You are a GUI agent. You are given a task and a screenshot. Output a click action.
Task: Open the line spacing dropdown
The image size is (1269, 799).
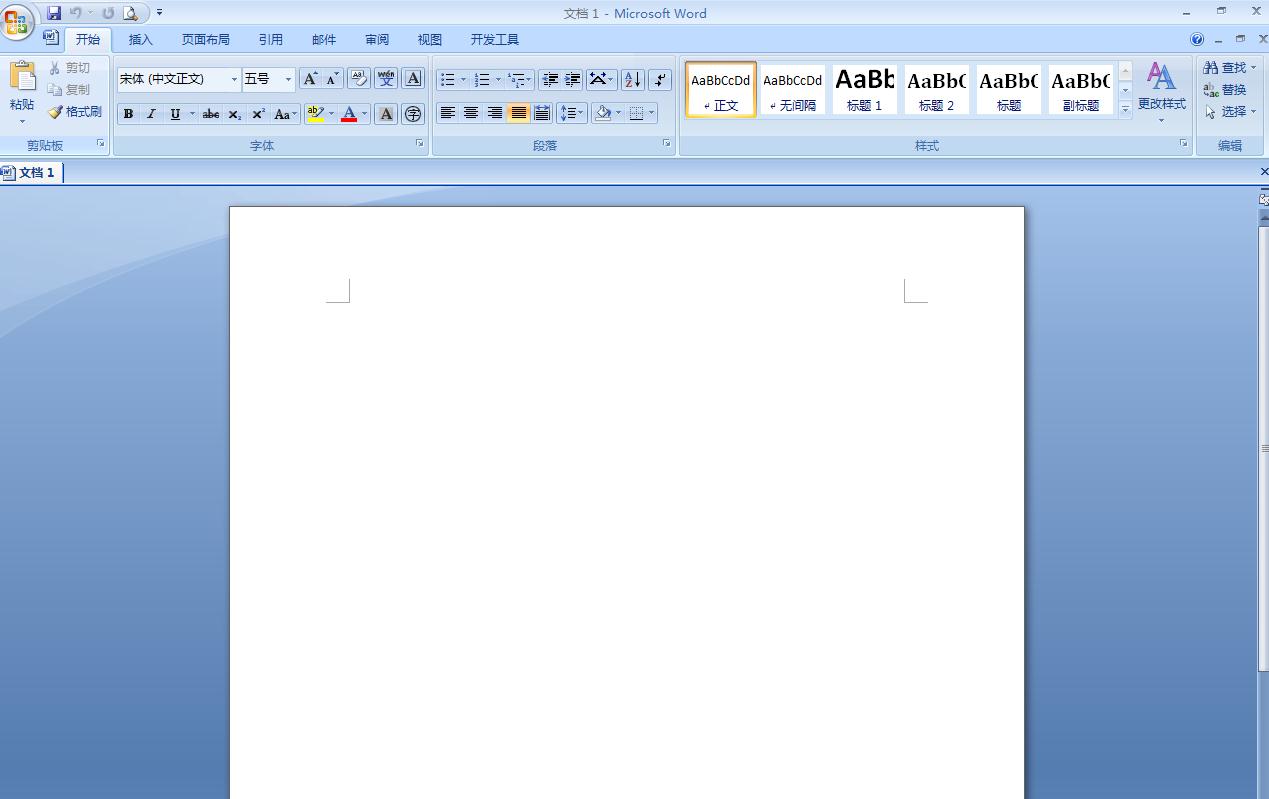[x=571, y=113]
